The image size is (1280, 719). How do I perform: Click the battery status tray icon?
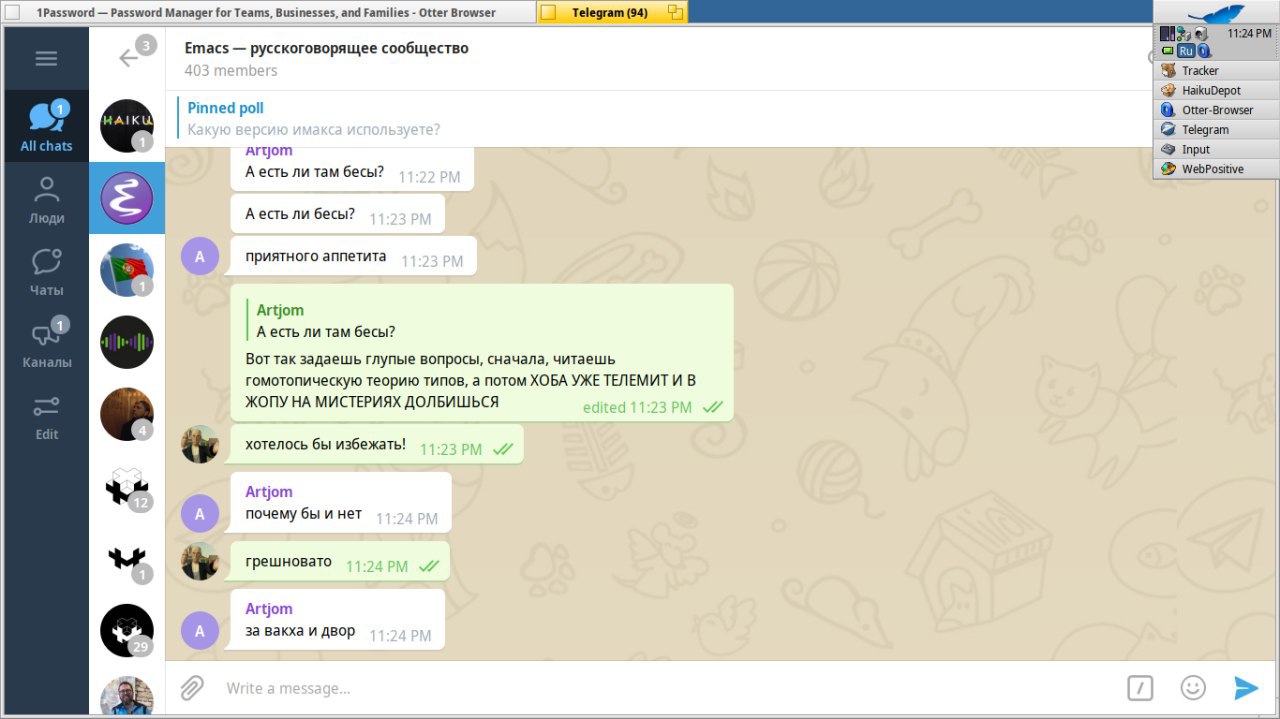(x=1167, y=50)
